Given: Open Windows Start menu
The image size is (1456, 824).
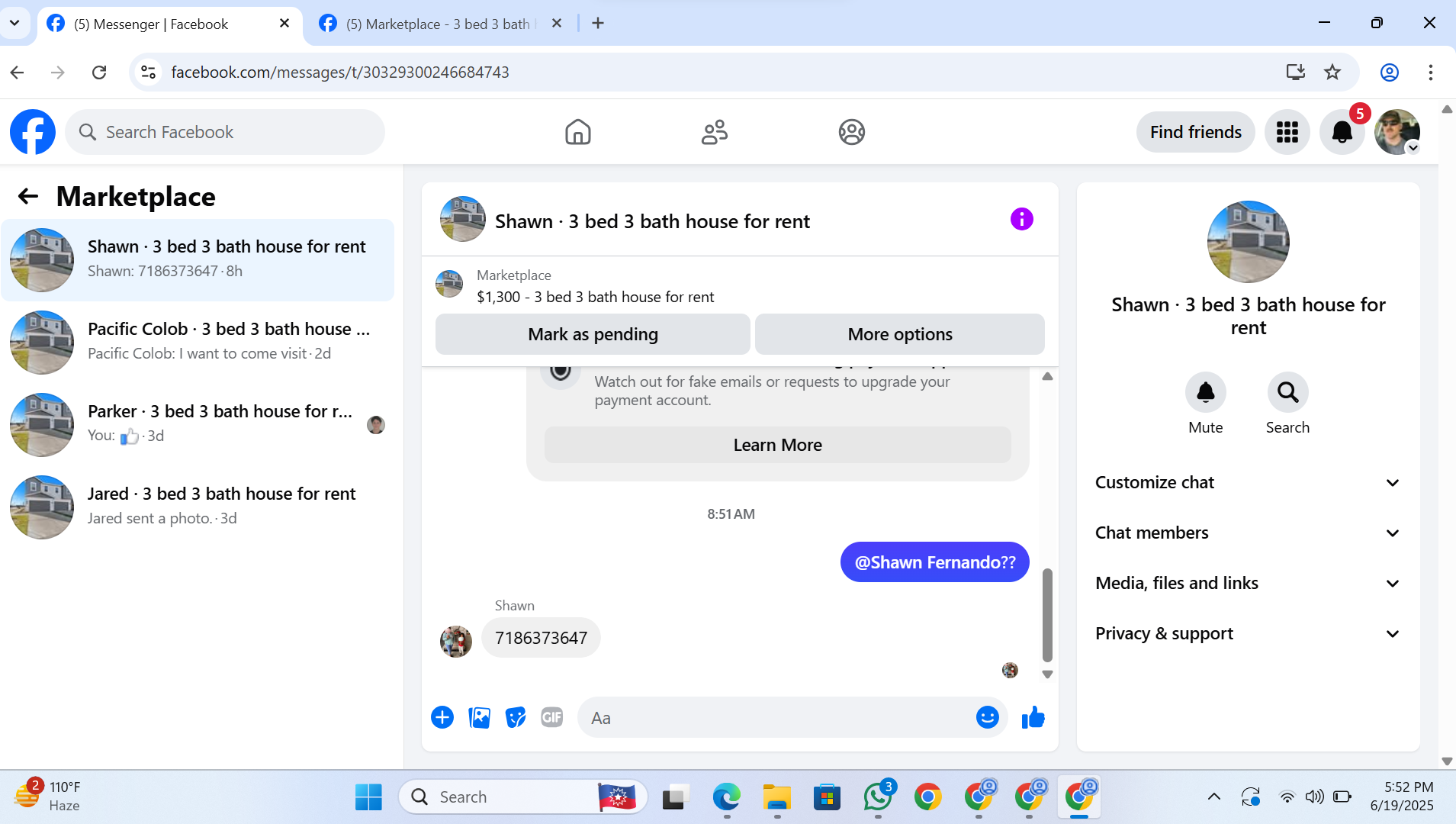Looking at the screenshot, I should pos(369,797).
